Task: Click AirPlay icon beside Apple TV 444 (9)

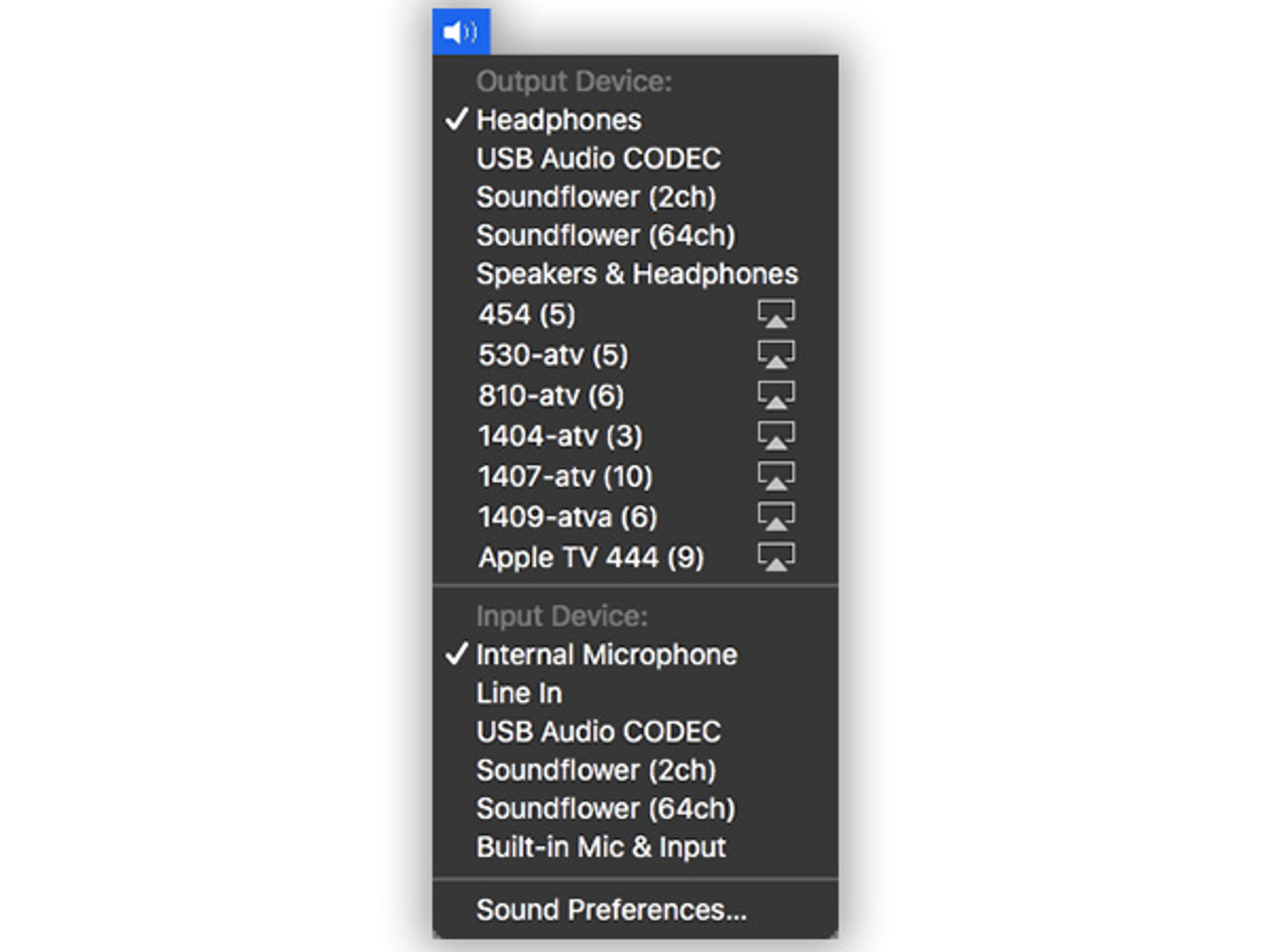Action: 776,557
